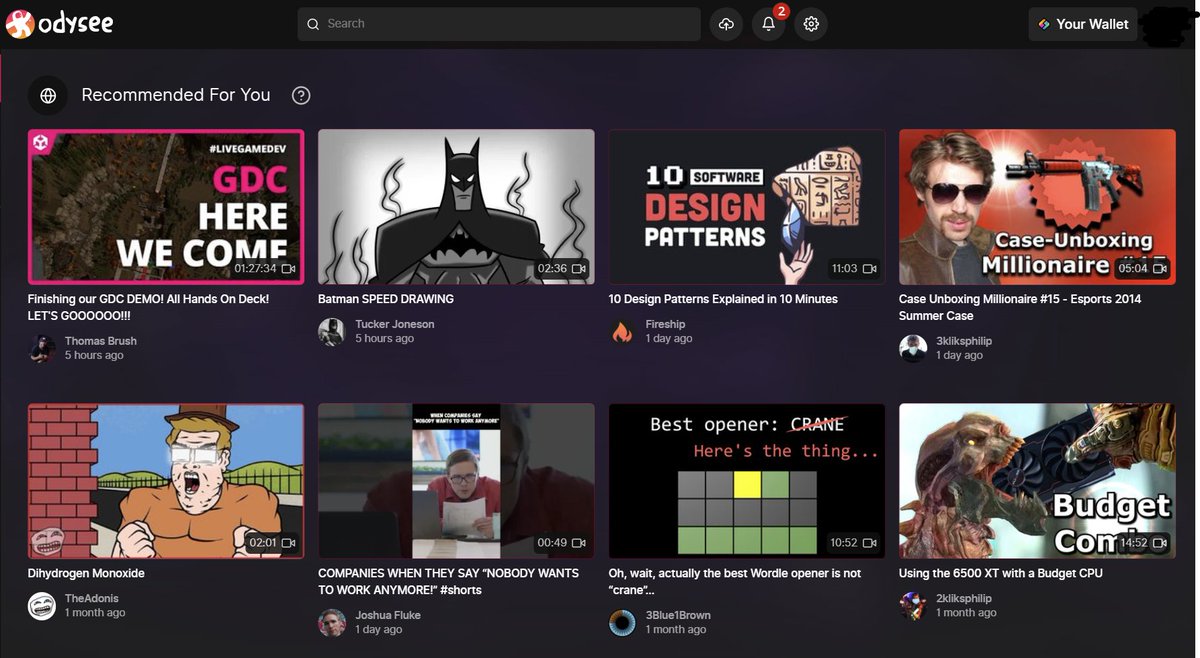Open the Budget CPU video thumbnail
This screenshot has width=1200, height=658.
pyautogui.click(x=1037, y=481)
